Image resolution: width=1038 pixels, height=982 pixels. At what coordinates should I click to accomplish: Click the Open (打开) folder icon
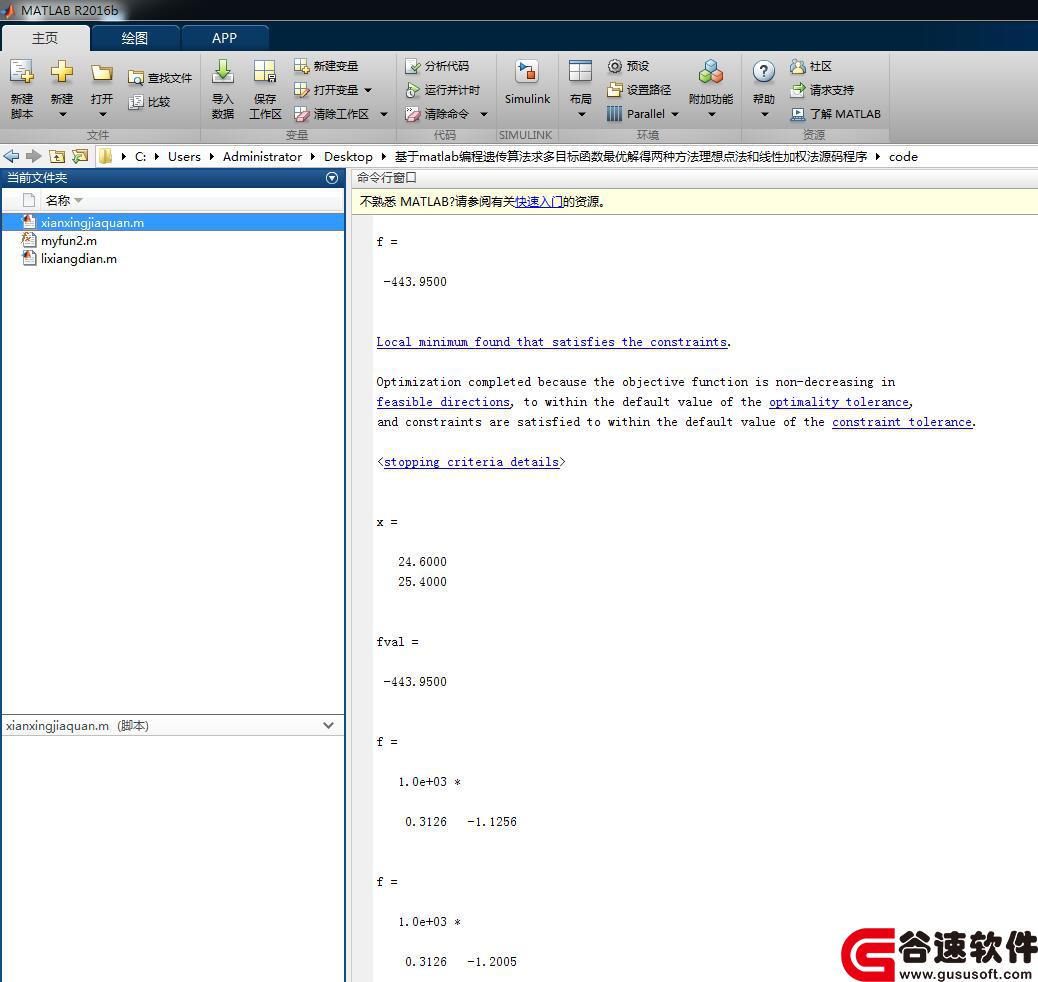click(x=102, y=72)
